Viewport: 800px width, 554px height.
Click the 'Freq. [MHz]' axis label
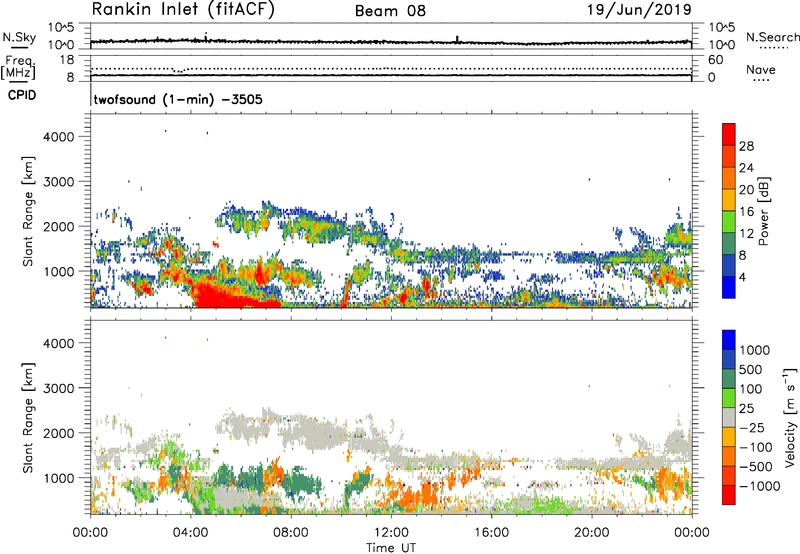(x=18, y=68)
